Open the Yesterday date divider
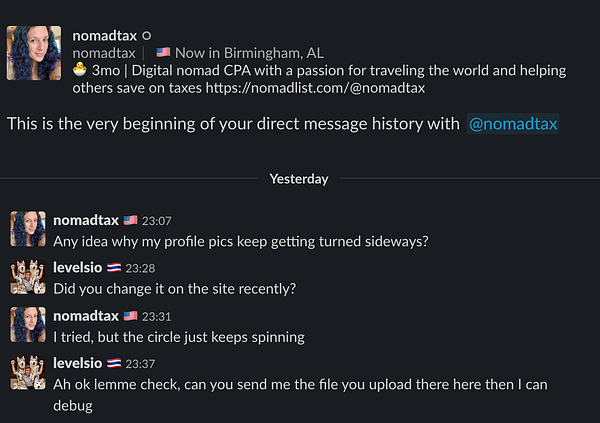The height and width of the screenshot is (423, 600). (298, 179)
